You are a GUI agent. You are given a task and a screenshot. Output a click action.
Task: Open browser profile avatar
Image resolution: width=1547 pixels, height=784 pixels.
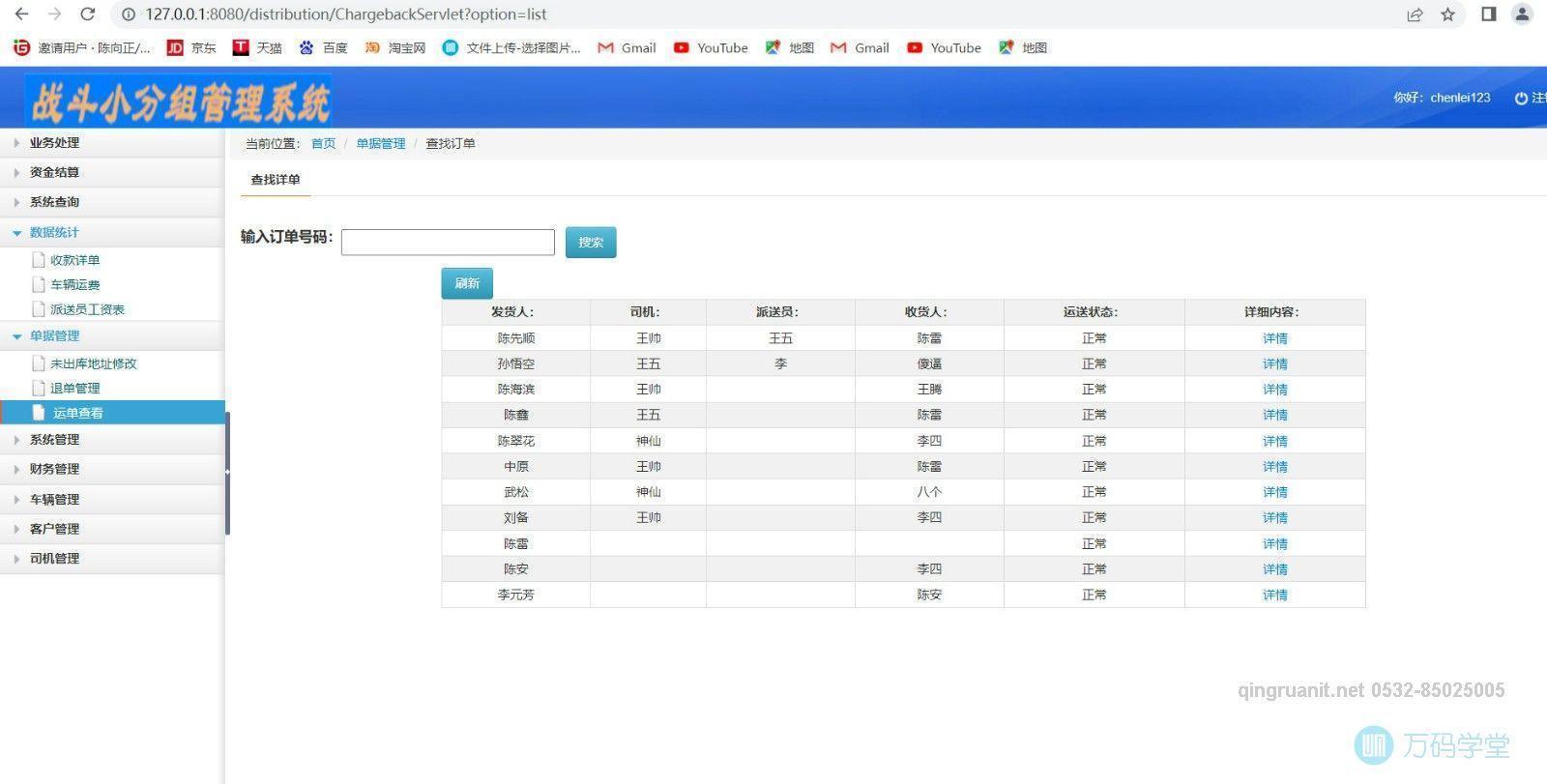pos(1522,15)
